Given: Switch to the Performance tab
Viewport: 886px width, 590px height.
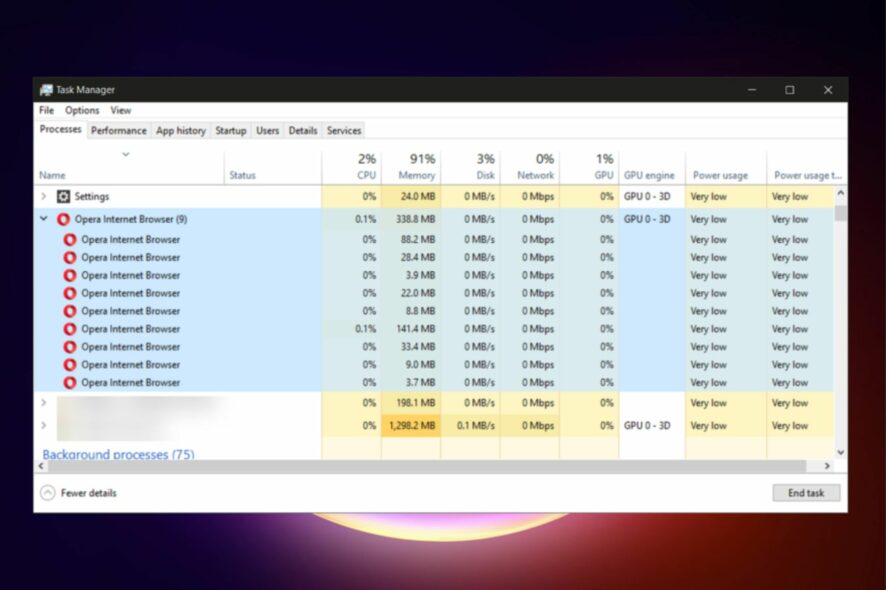Looking at the screenshot, I should pos(119,131).
